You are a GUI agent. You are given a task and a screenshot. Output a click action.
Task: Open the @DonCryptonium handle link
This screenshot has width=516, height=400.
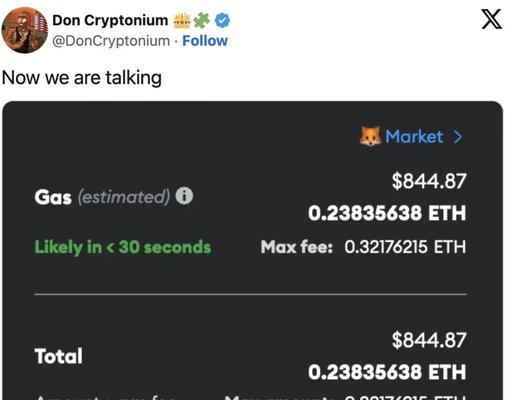pos(111,41)
